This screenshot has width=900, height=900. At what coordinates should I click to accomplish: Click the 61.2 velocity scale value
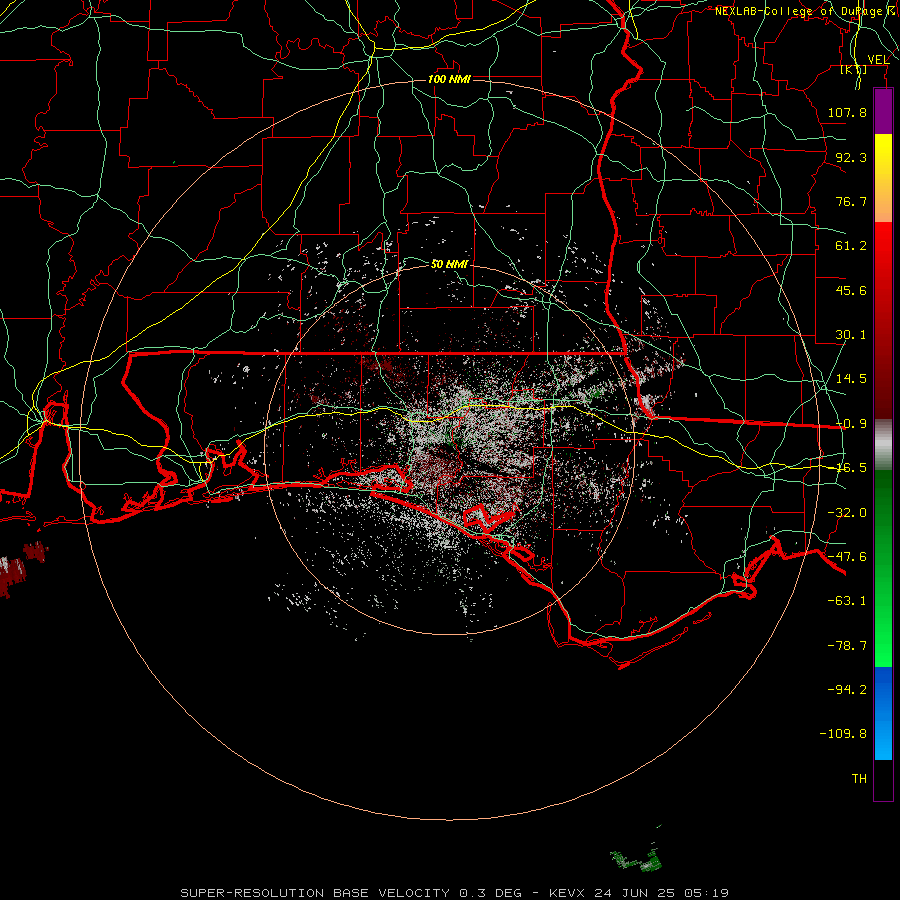(x=851, y=246)
